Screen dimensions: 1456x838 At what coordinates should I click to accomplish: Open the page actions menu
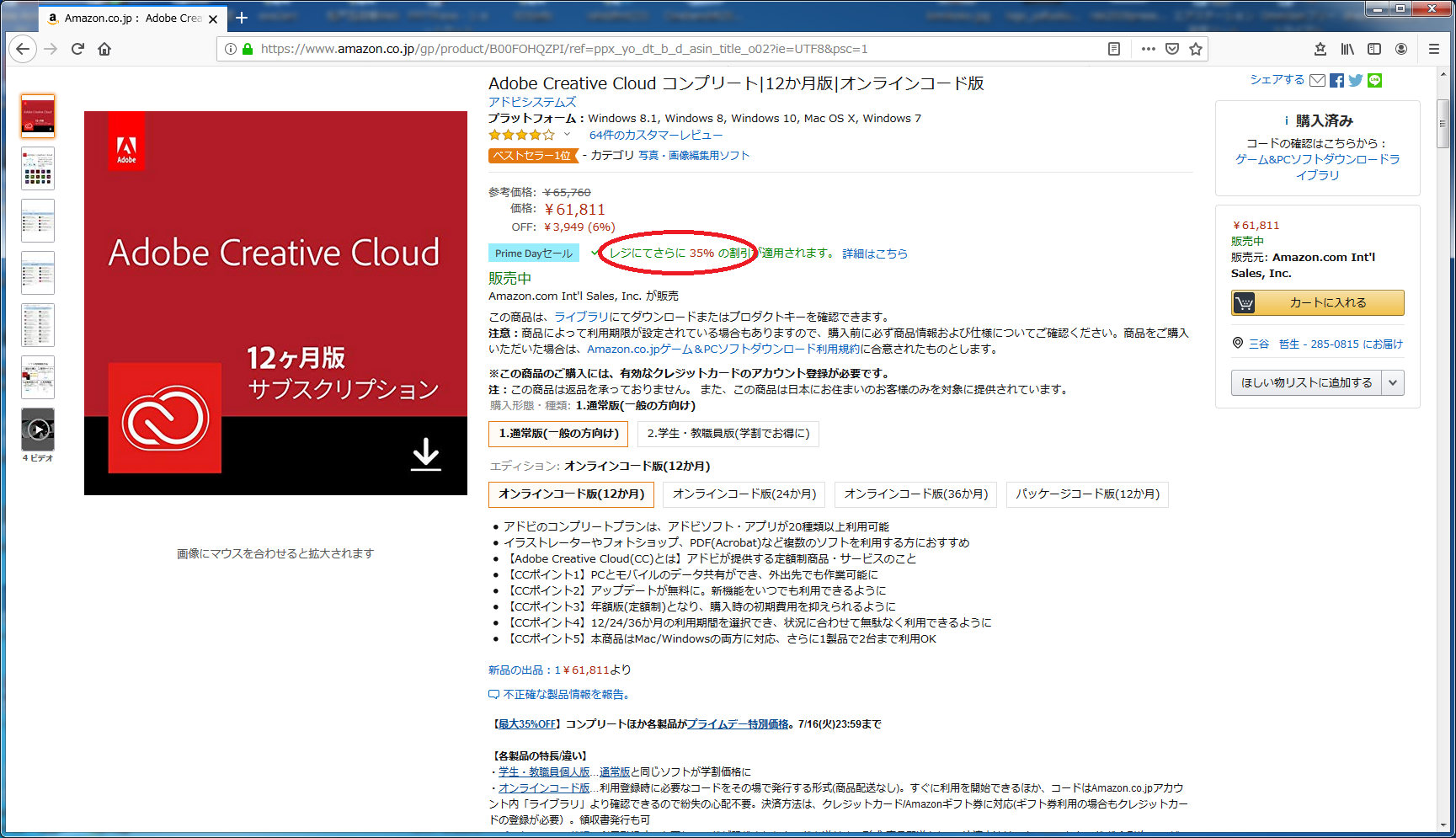pos(1148,49)
